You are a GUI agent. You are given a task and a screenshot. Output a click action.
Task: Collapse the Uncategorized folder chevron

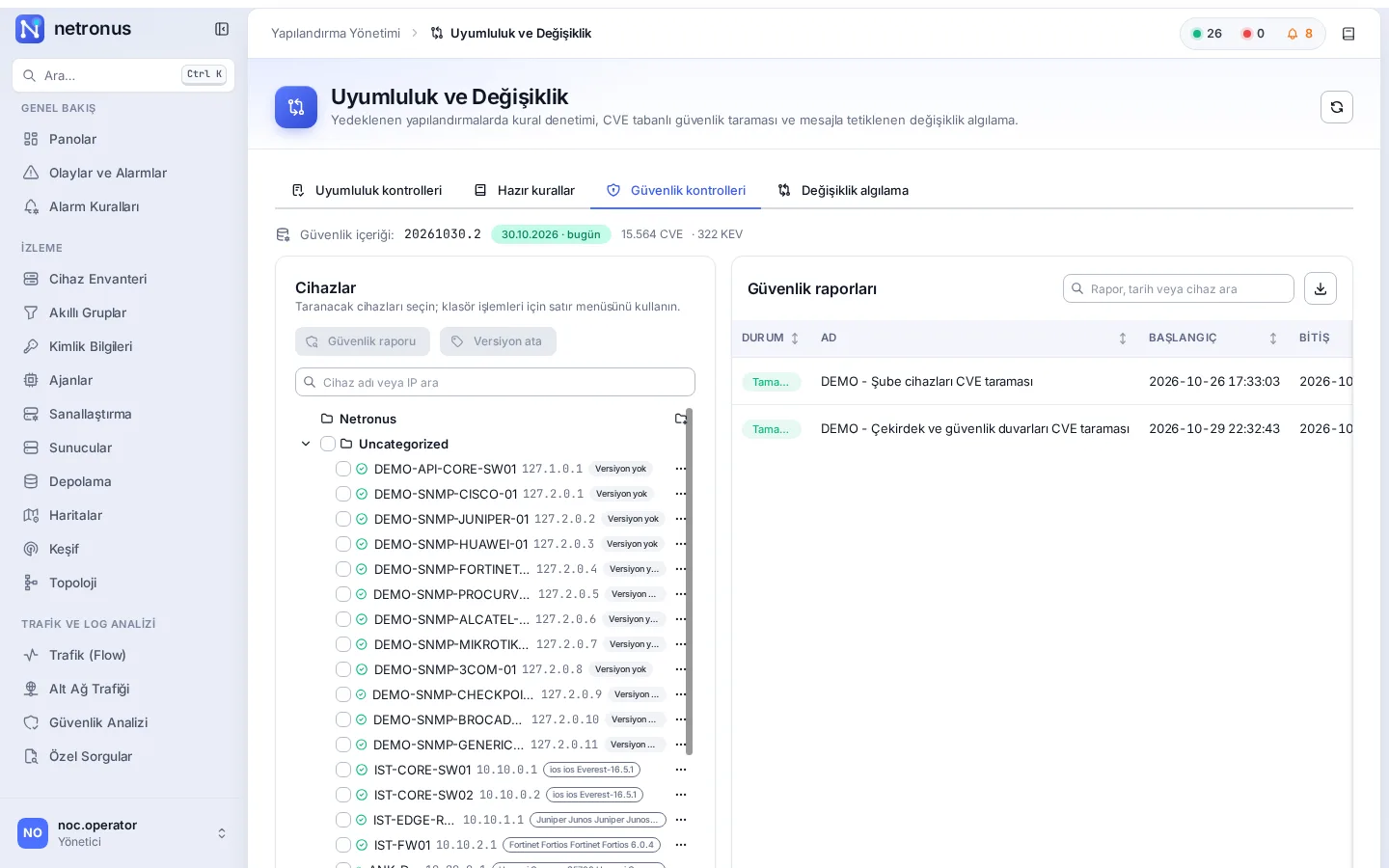coord(306,444)
